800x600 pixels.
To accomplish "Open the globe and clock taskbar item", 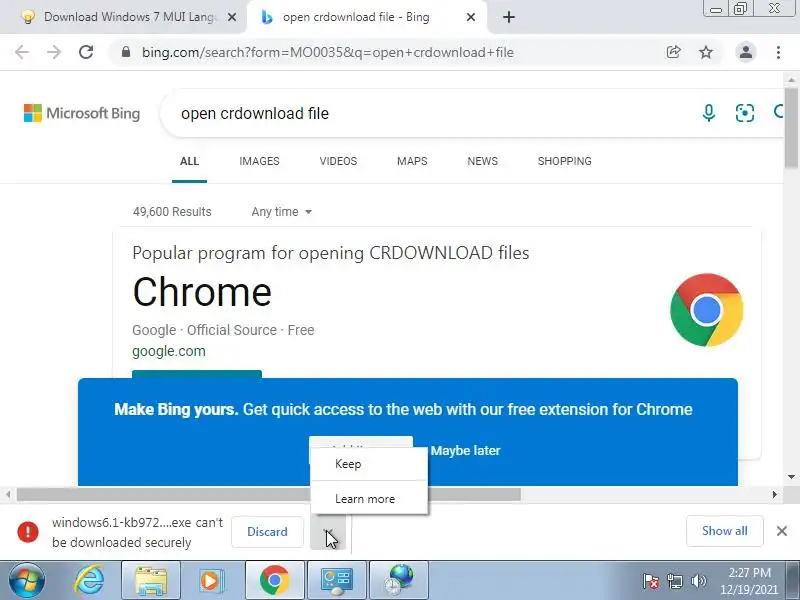I will tap(398, 581).
